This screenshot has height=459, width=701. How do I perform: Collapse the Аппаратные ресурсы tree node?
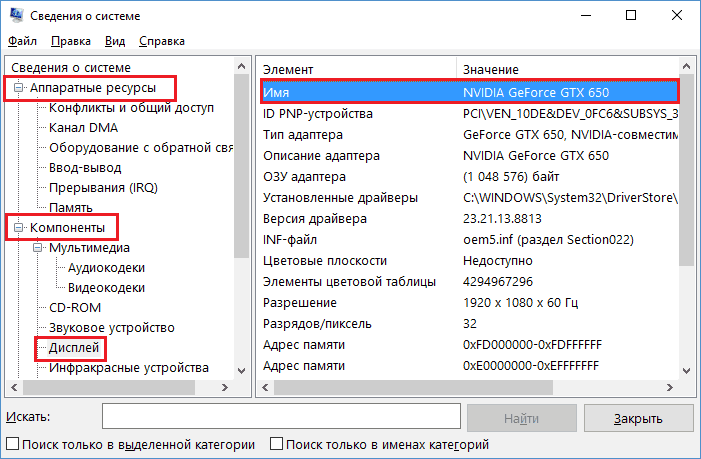18,88
